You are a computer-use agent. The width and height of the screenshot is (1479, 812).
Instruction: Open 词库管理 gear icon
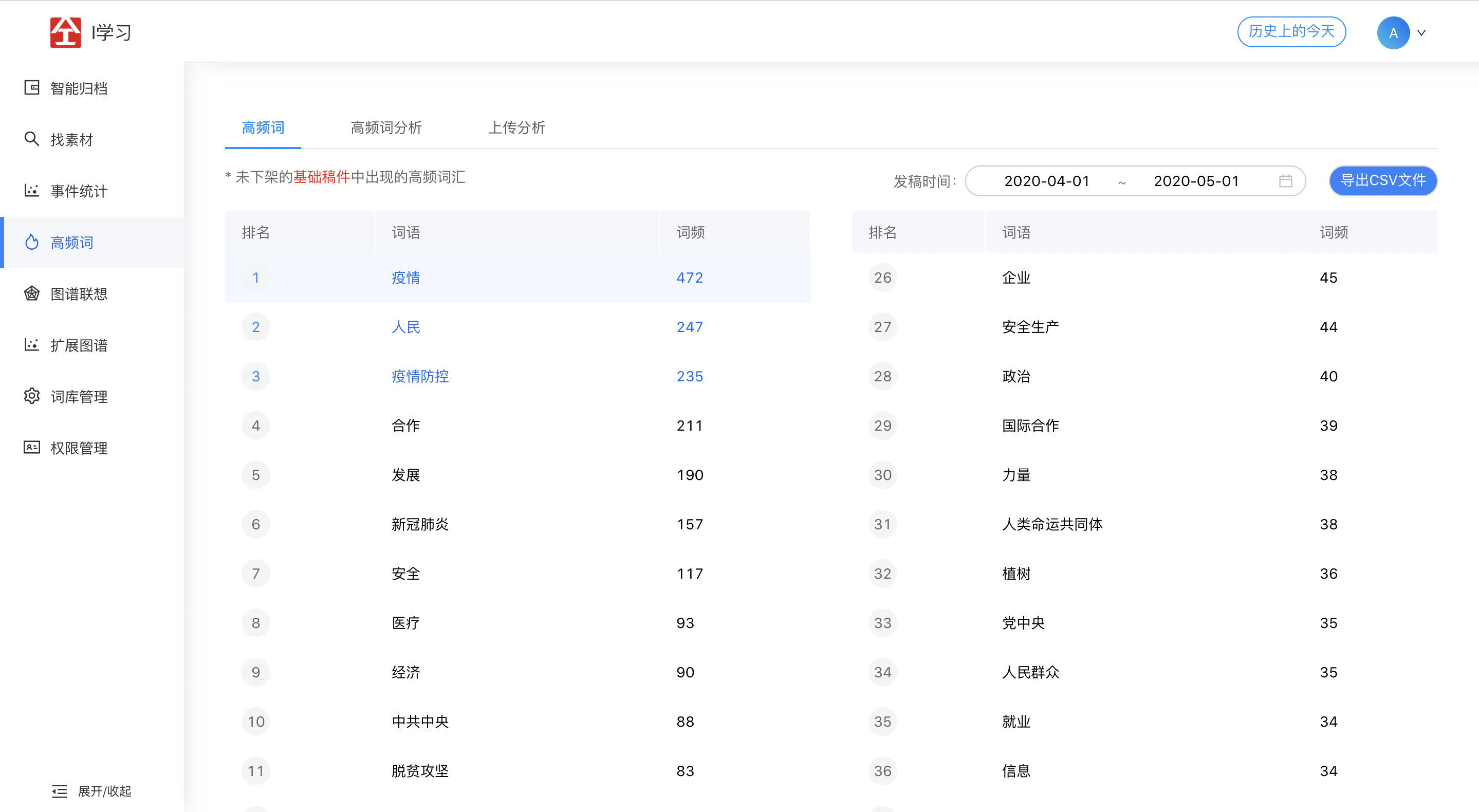(31, 396)
